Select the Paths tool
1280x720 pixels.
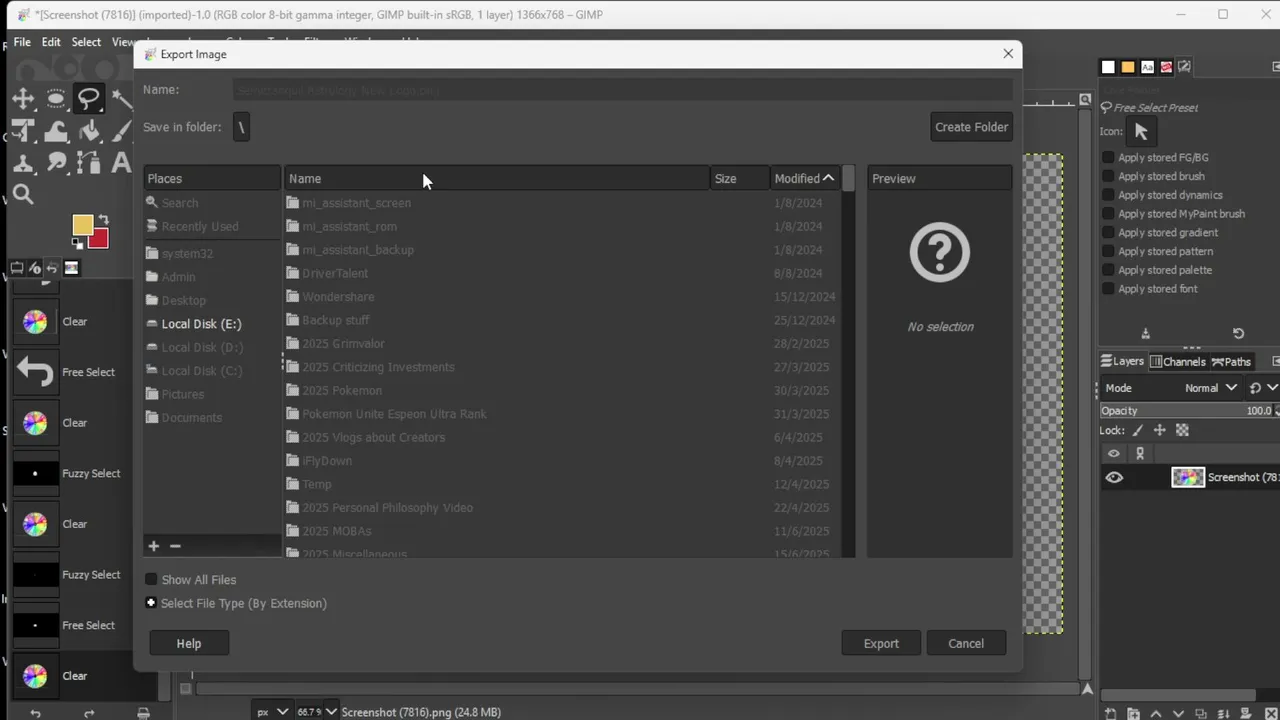point(89,162)
